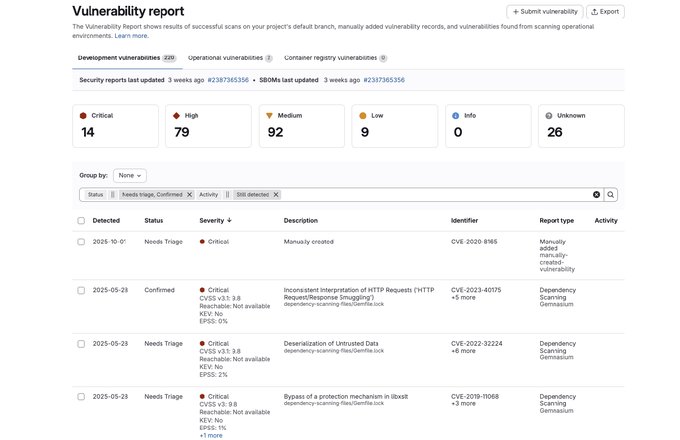Expand +6 more identifiers for CVE-2022-32224

coord(463,351)
